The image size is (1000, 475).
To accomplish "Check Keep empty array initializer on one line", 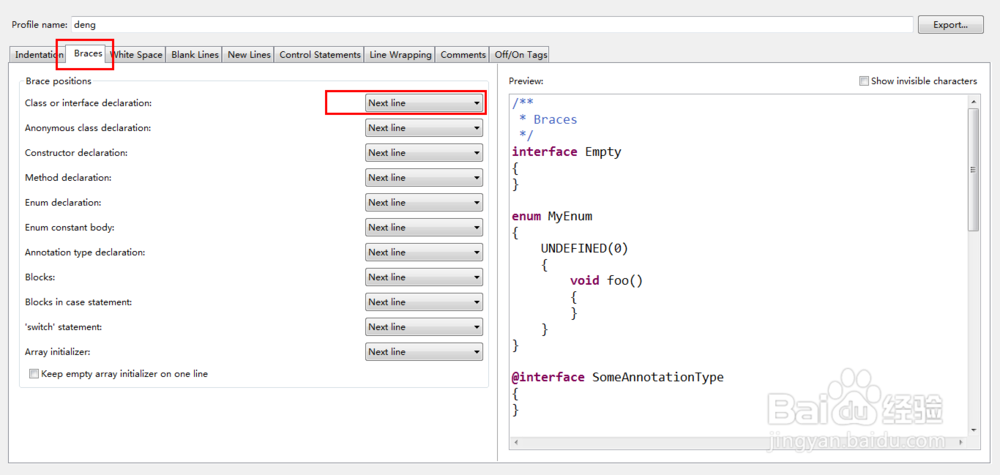I will point(34,374).
